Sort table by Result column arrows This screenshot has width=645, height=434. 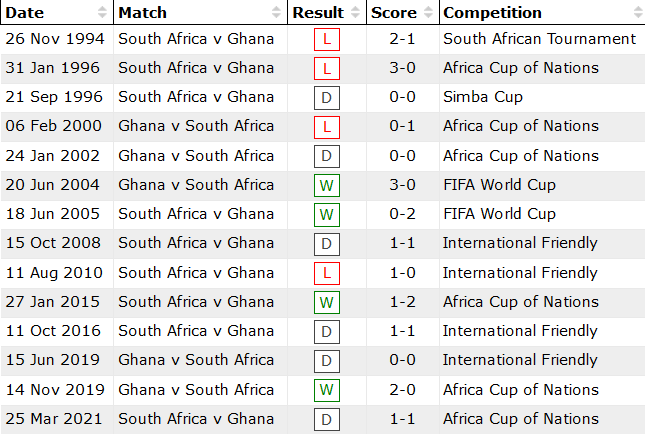tap(354, 13)
